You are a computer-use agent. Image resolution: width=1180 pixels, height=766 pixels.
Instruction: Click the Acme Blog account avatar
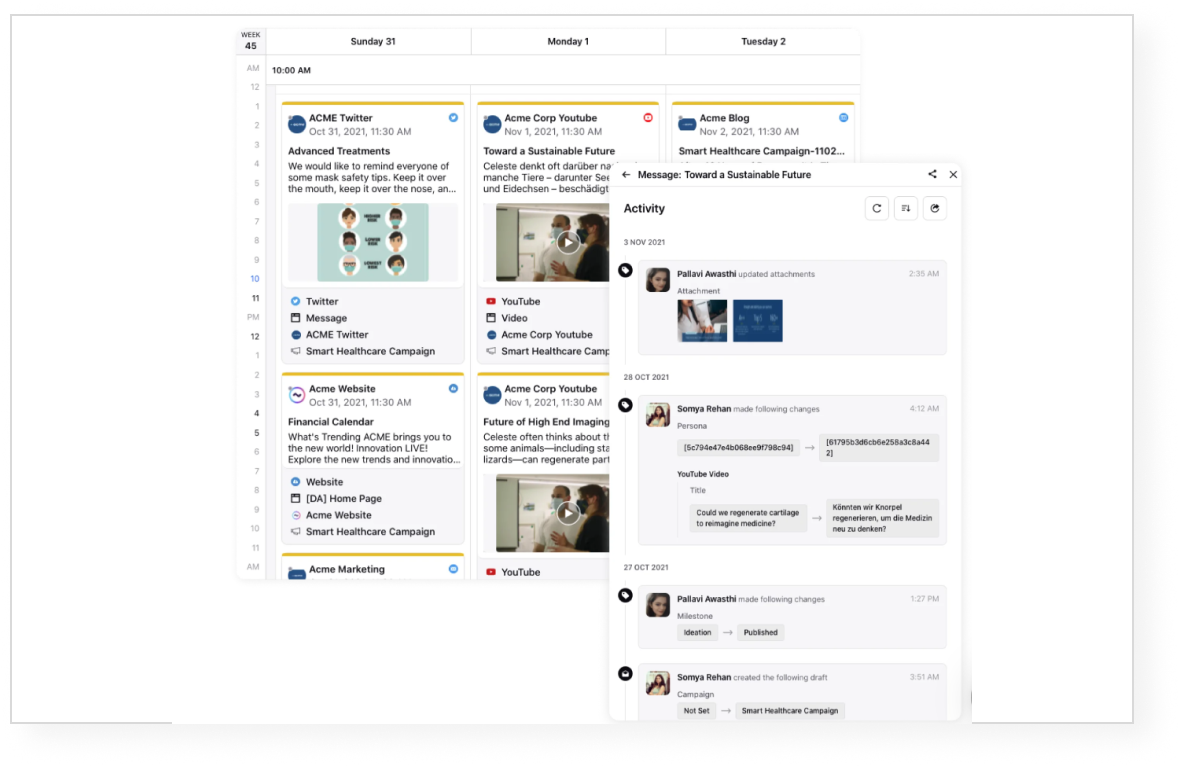pyautogui.click(x=687, y=124)
